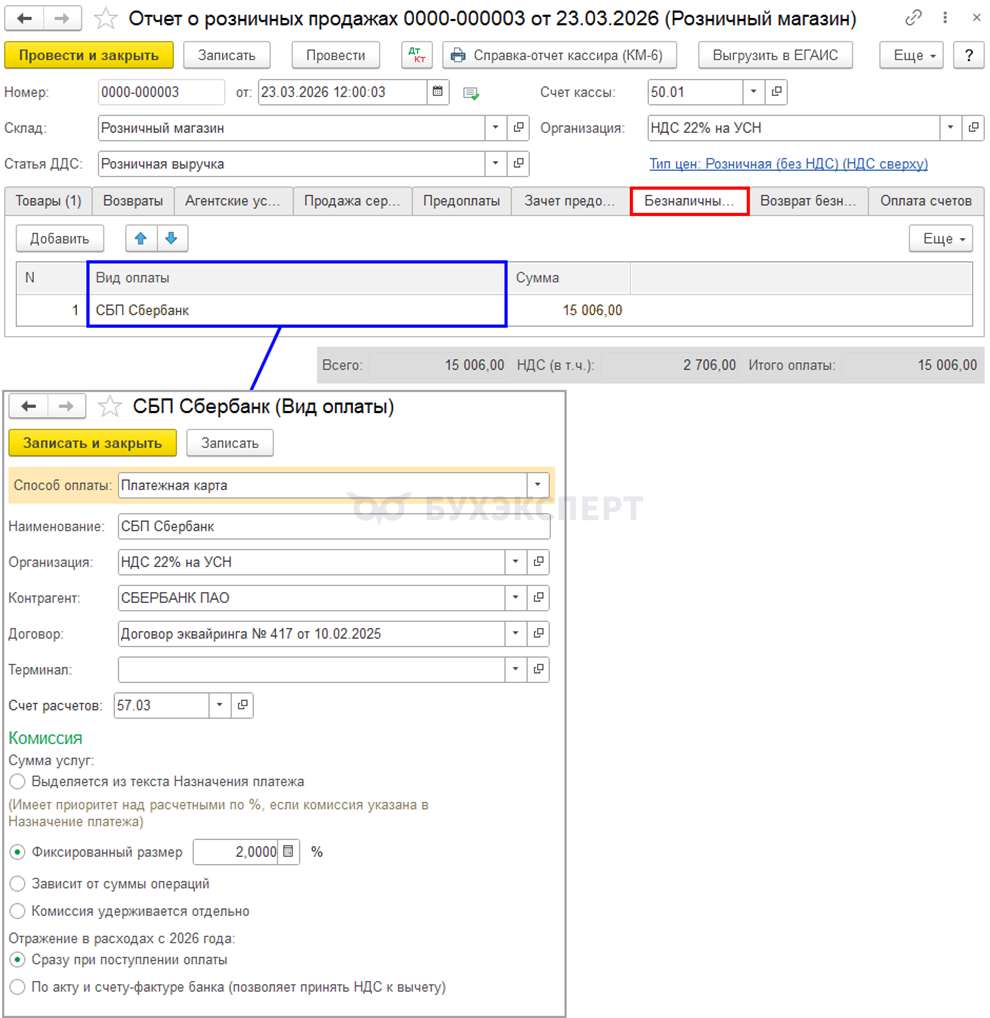Image resolution: width=990 pixels, height=1018 pixels.
Task: Open the Терминал card icon
Action: [x=538, y=669]
